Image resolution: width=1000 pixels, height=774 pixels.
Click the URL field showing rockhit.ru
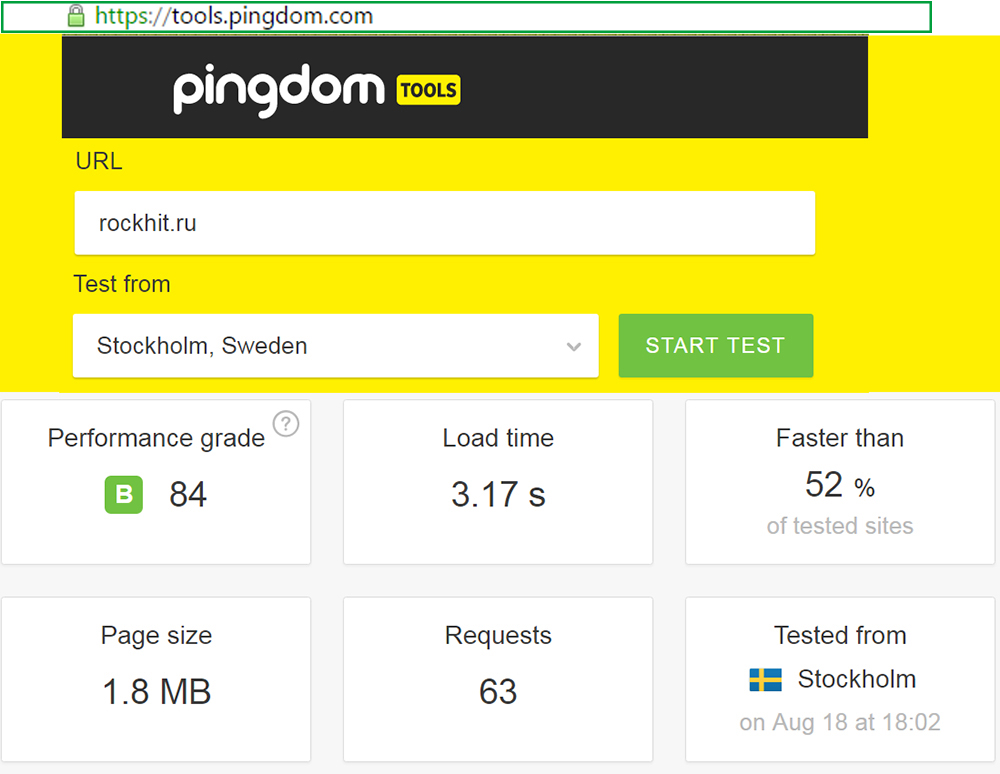pos(444,222)
